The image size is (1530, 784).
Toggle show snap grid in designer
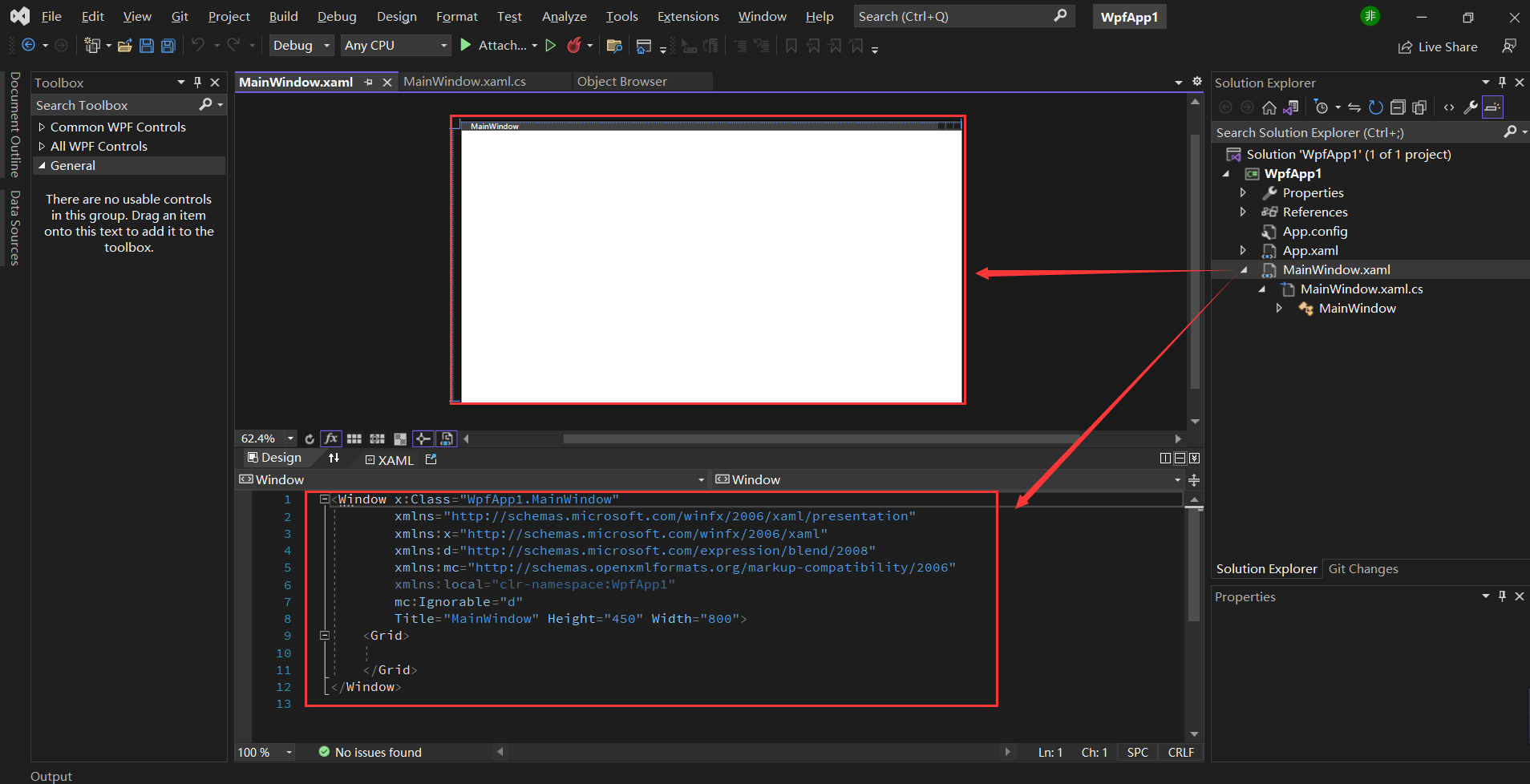[x=354, y=438]
